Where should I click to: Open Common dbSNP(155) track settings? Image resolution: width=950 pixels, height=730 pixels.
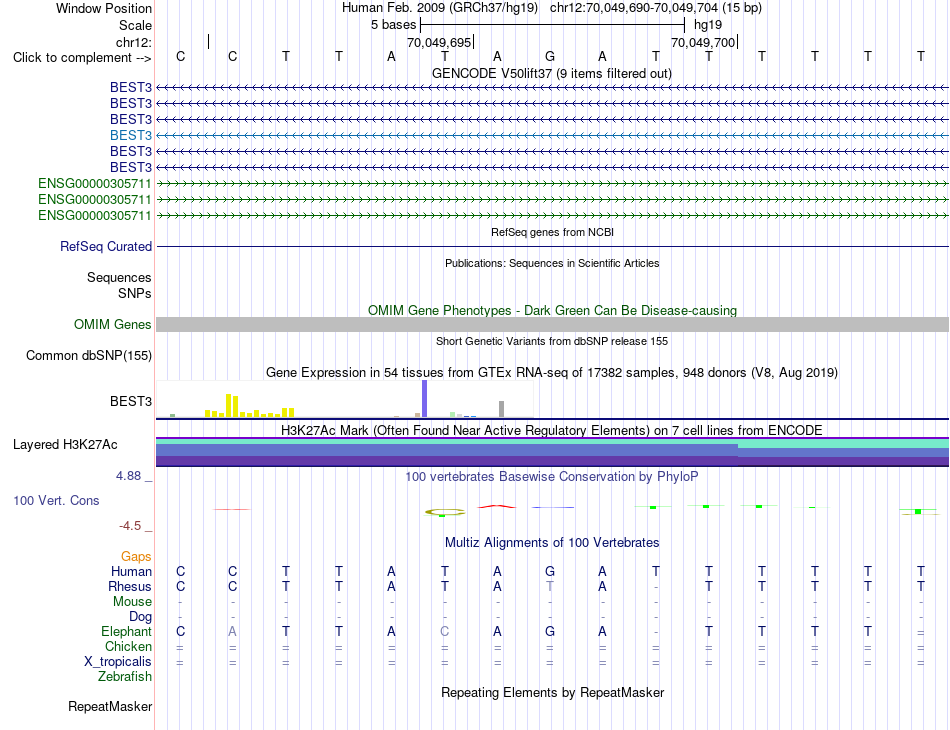(89, 356)
